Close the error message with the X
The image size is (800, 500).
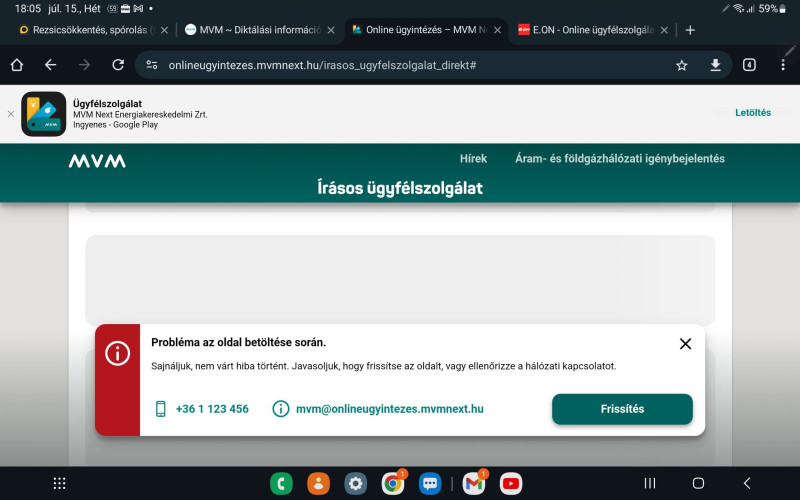pyautogui.click(x=685, y=344)
